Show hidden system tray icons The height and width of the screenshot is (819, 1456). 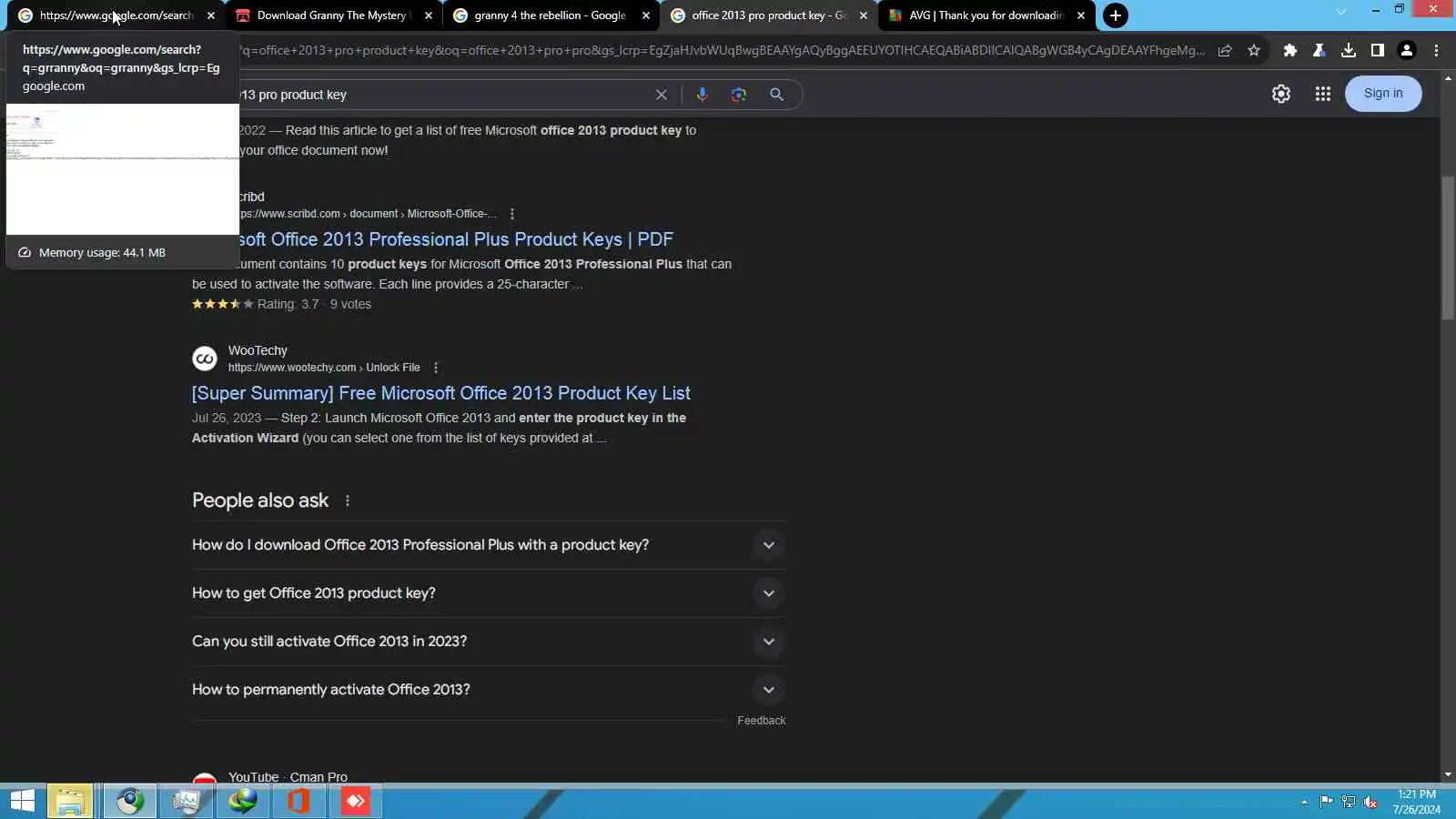pos(1304,803)
